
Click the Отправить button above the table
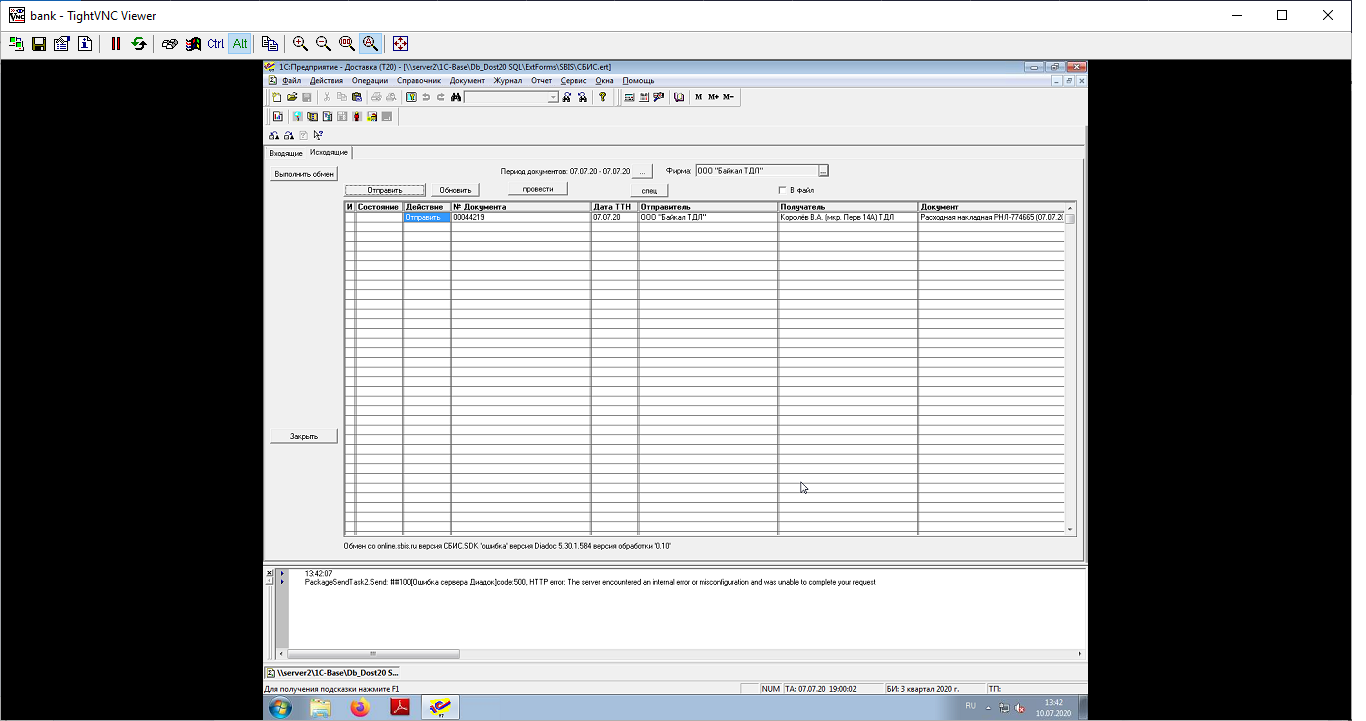pos(385,190)
